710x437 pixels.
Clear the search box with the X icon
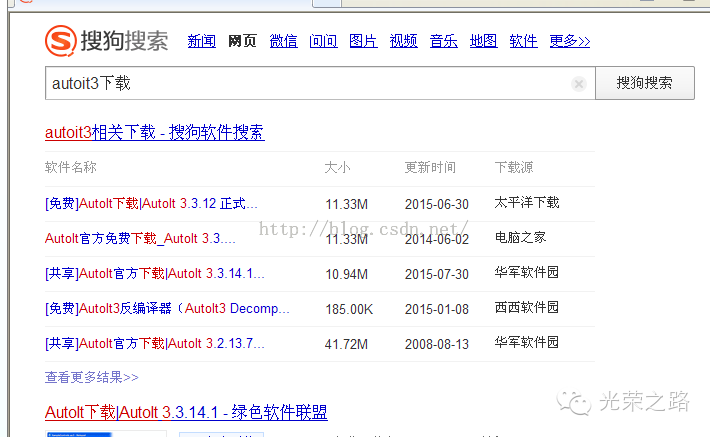[578, 84]
